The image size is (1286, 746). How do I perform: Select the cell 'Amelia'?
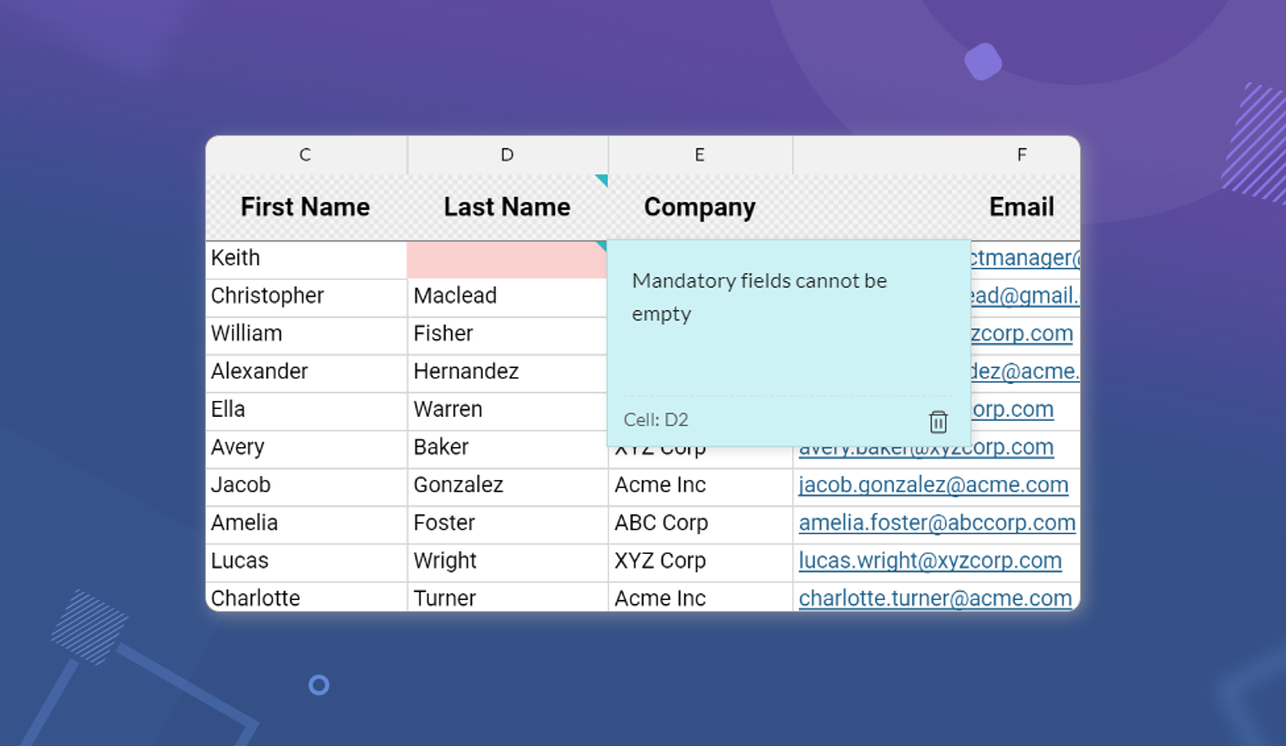306,525
